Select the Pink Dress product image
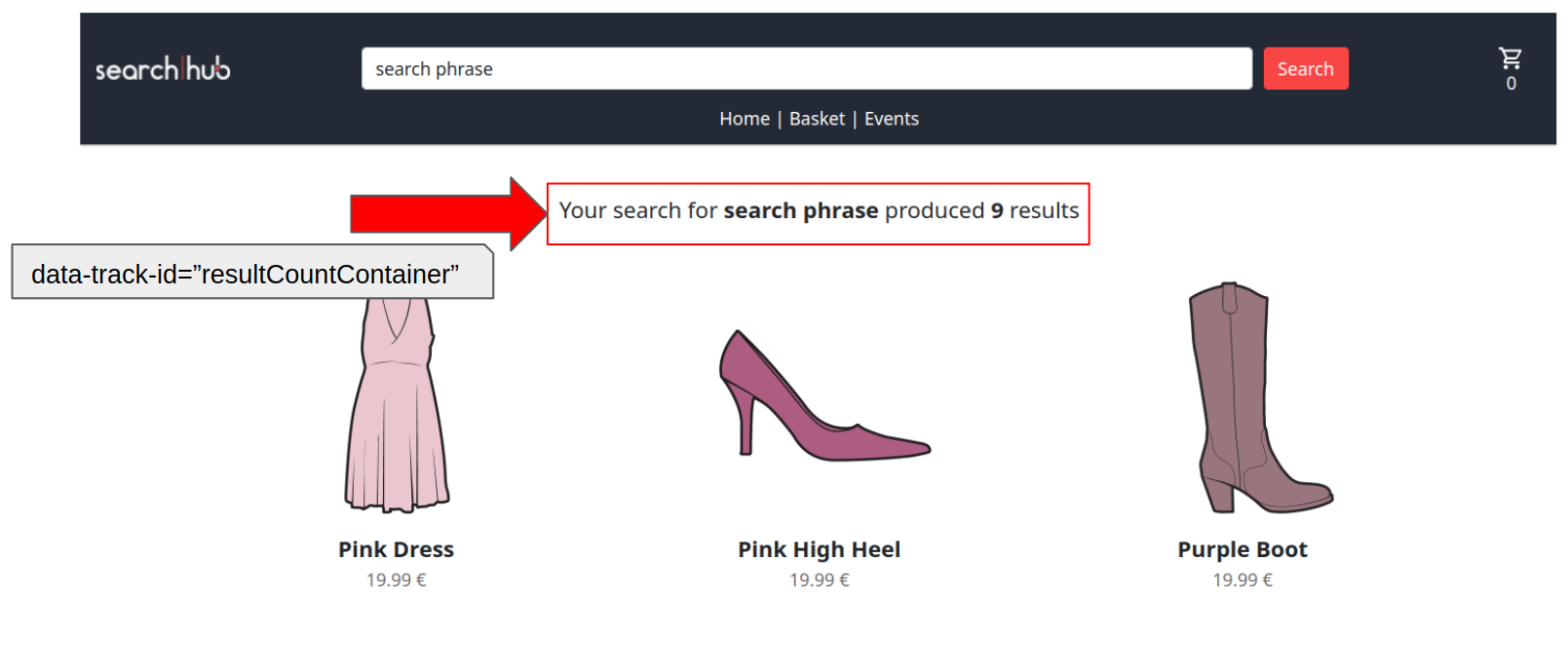 click(397, 404)
